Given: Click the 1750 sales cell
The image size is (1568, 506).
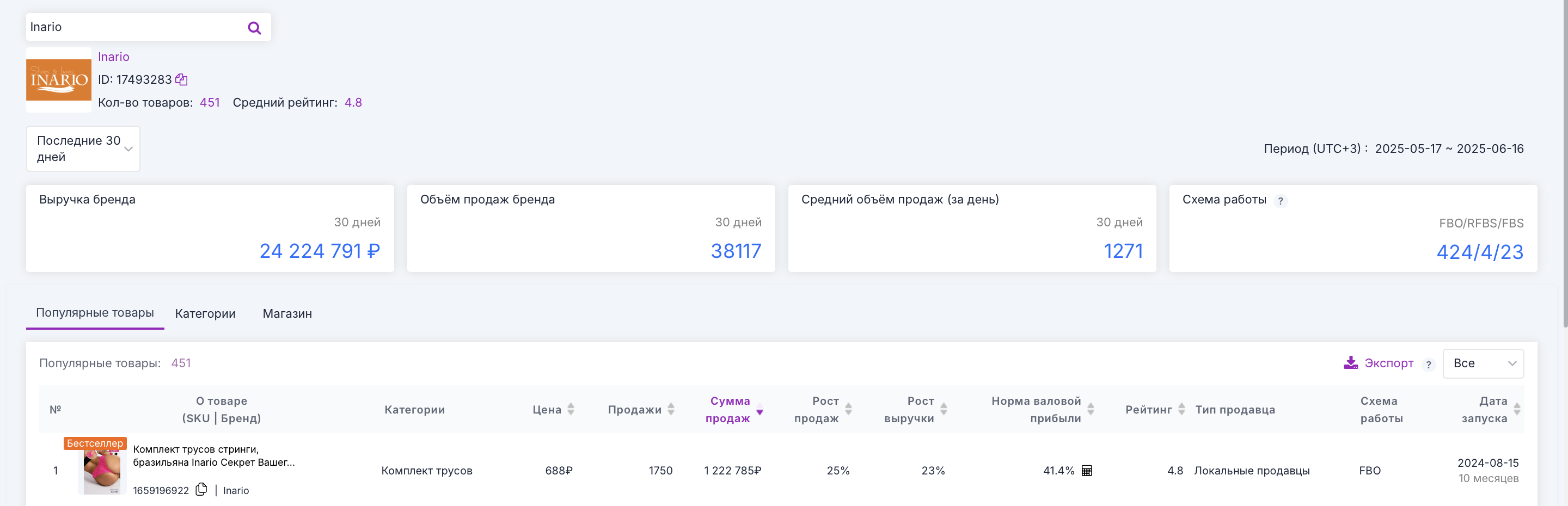Looking at the screenshot, I should point(660,471).
